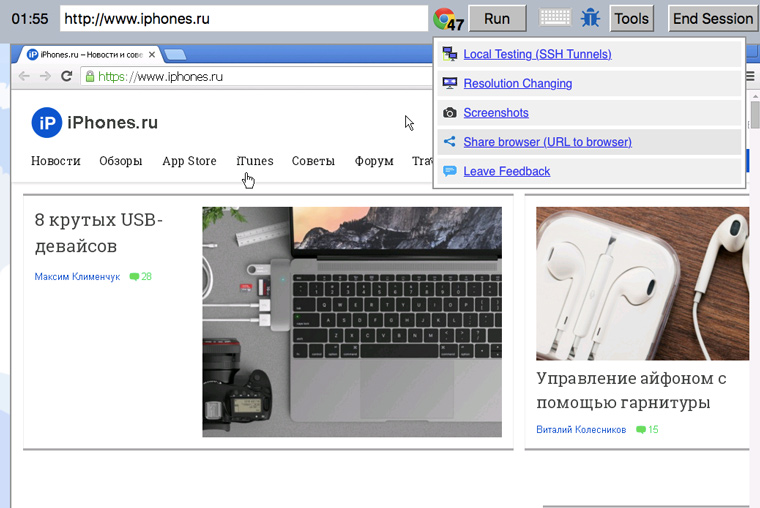Open article Управление айфоном с помощью гарнитуры
The width and height of the screenshot is (760, 508).
(x=631, y=390)
